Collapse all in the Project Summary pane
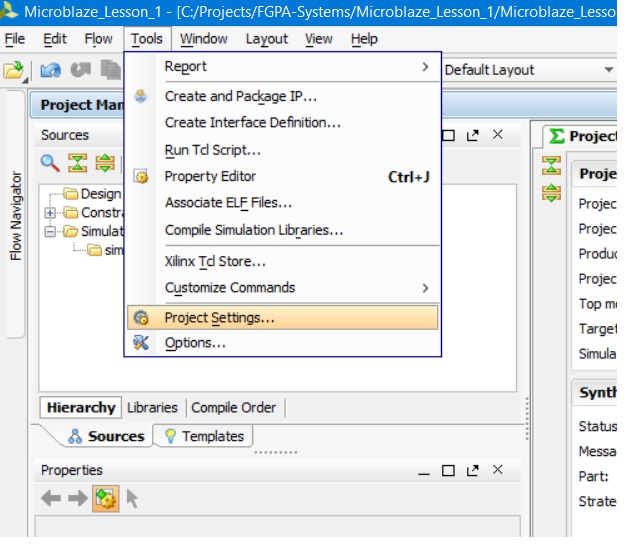 point(551,166)
